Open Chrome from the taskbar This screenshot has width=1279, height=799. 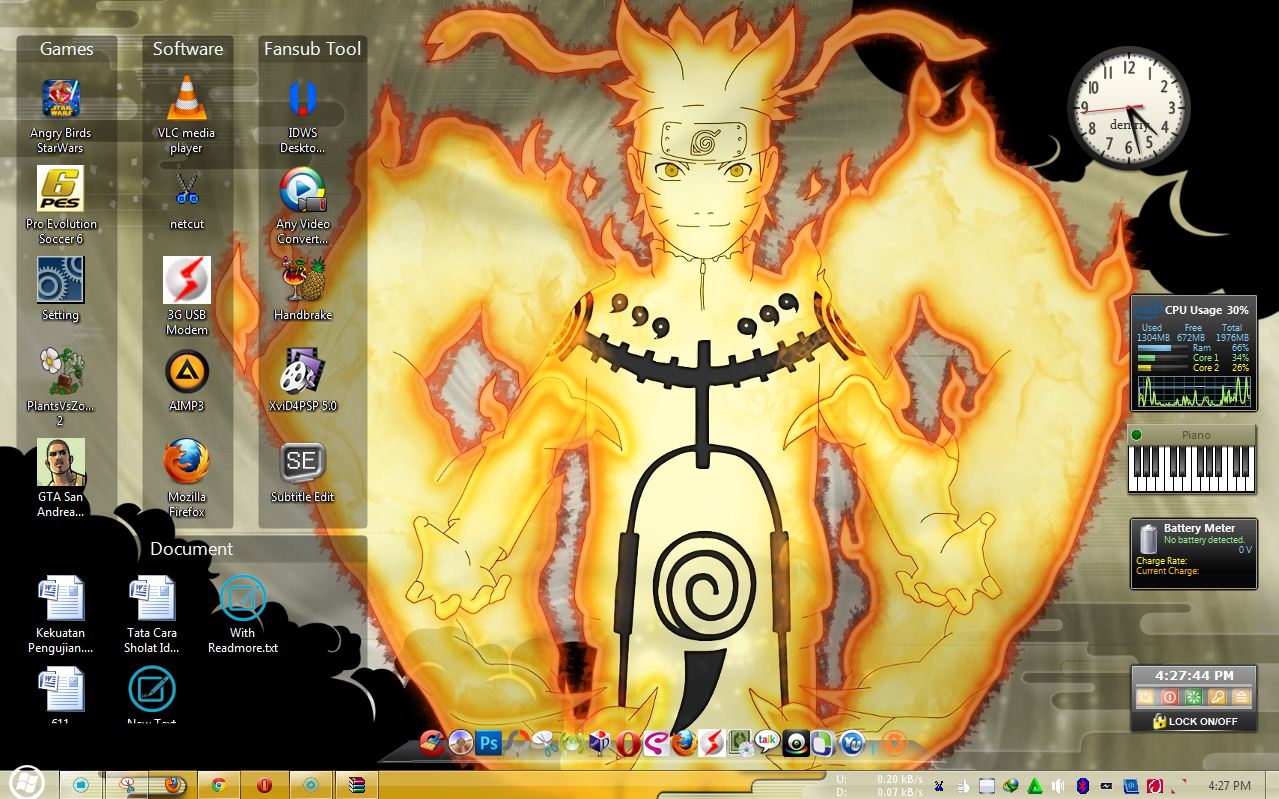tap(218, 785)
